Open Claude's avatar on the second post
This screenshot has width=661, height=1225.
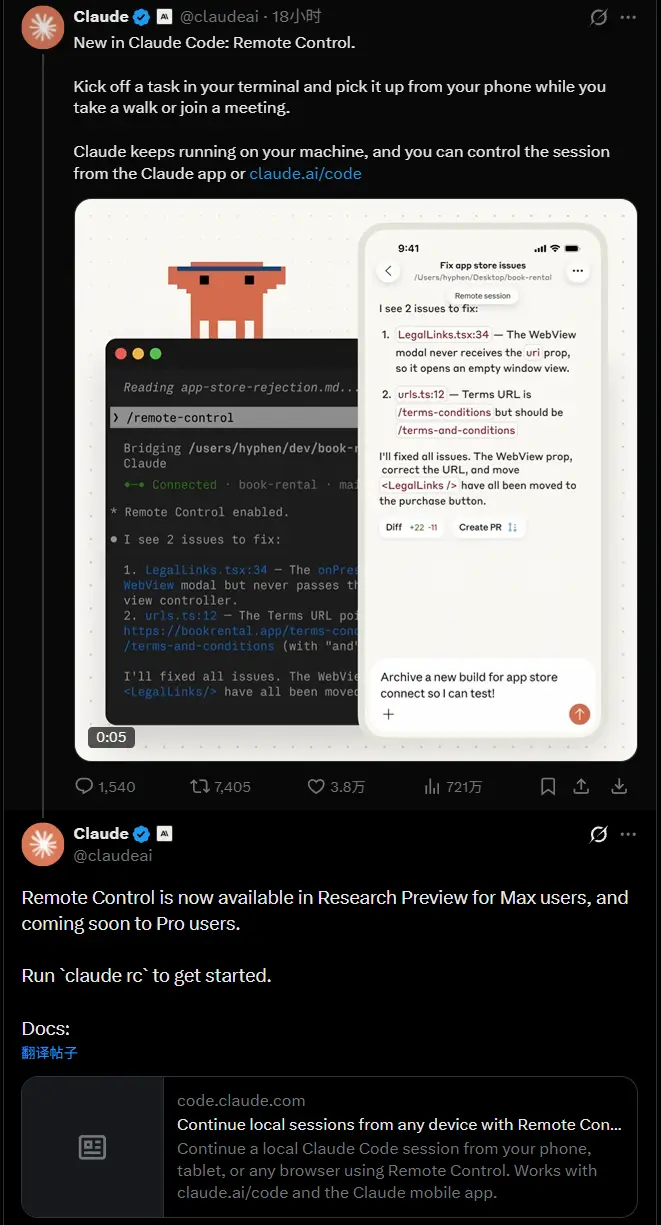pyautogui.click(x=43, y=844)
